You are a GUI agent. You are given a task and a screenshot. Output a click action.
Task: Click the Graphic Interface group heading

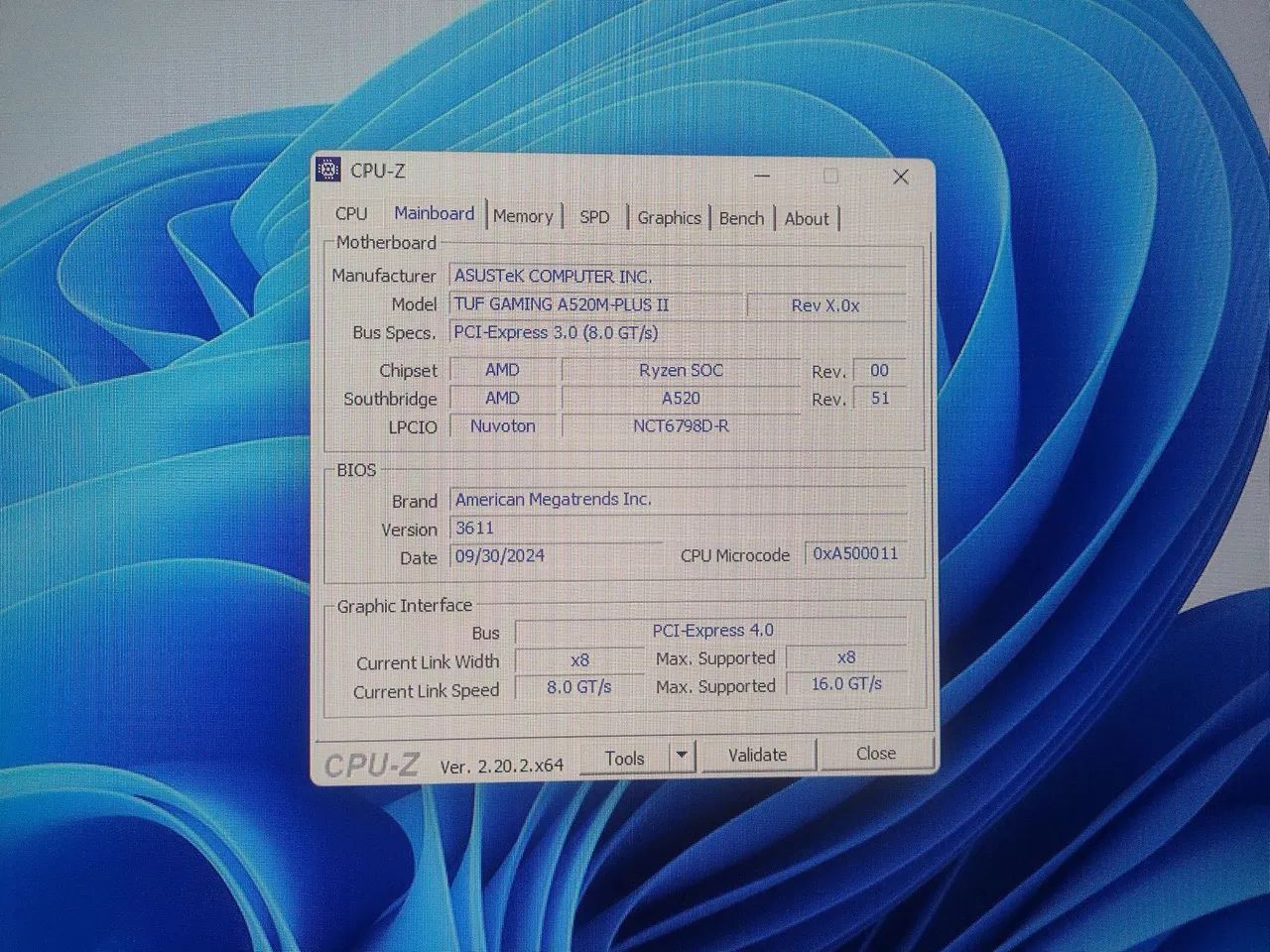coord(405,605)
